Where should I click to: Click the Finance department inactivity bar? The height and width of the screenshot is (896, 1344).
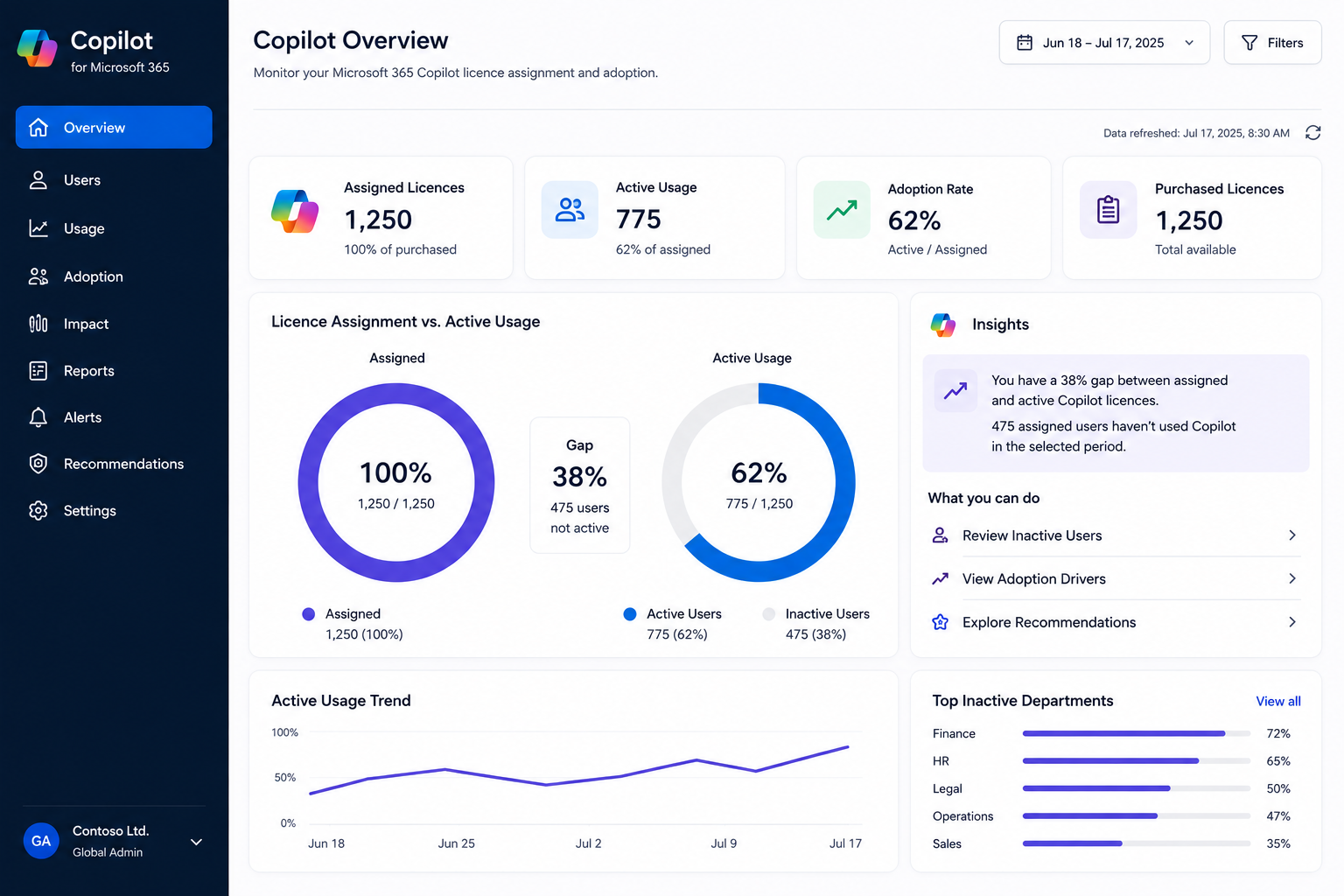point(1136,733)
